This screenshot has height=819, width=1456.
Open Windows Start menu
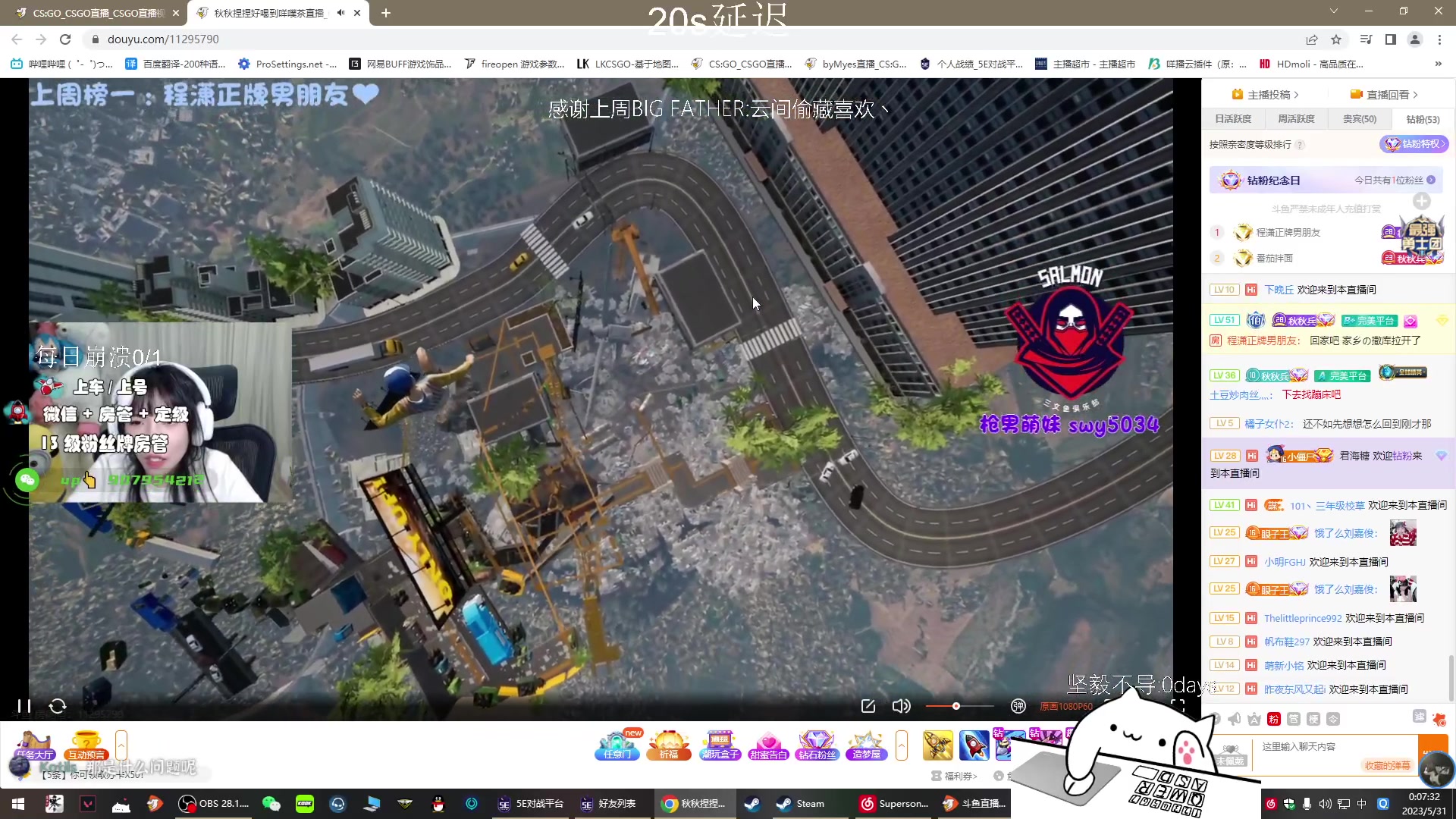[18, 804]
